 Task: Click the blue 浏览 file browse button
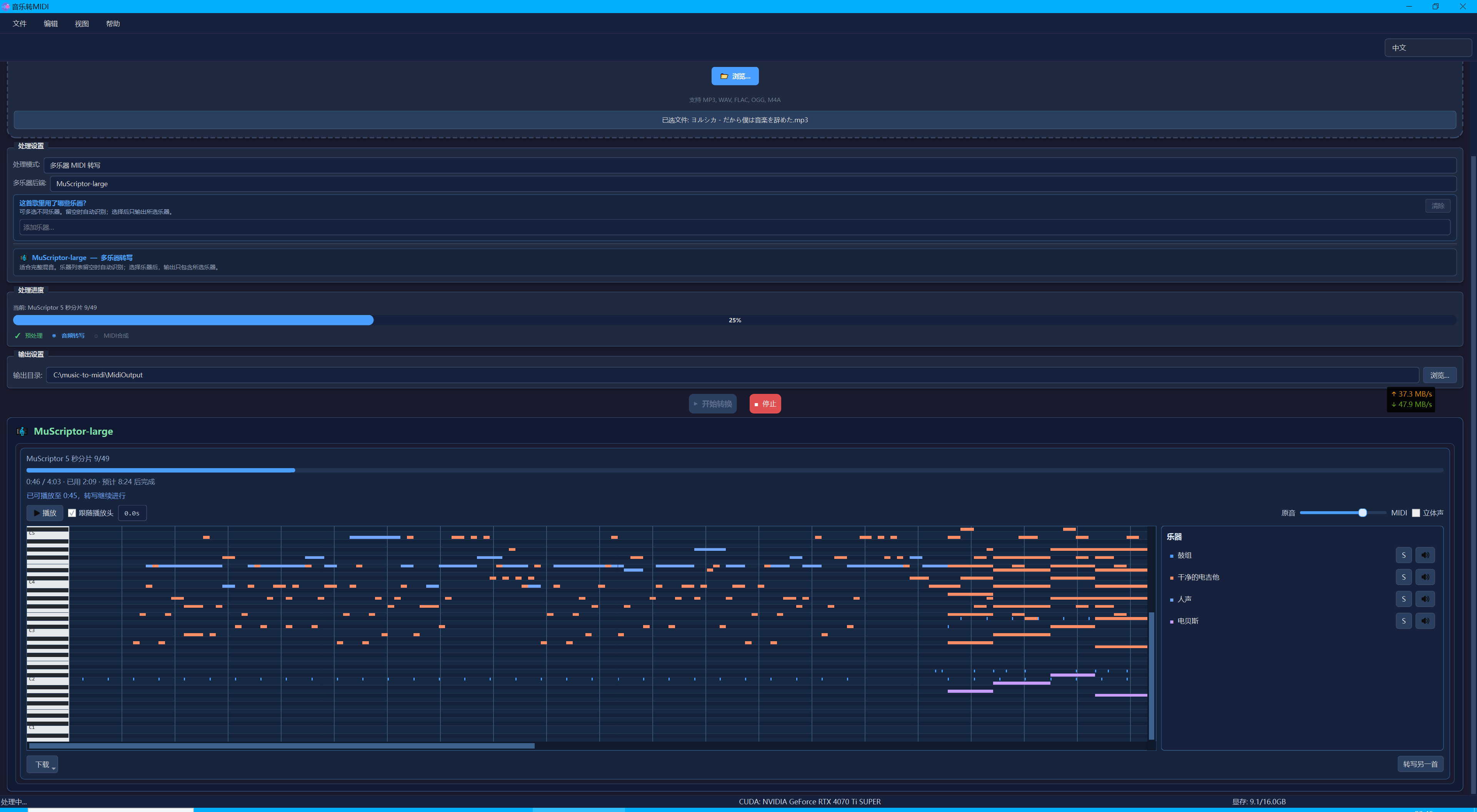click(735, 76)
